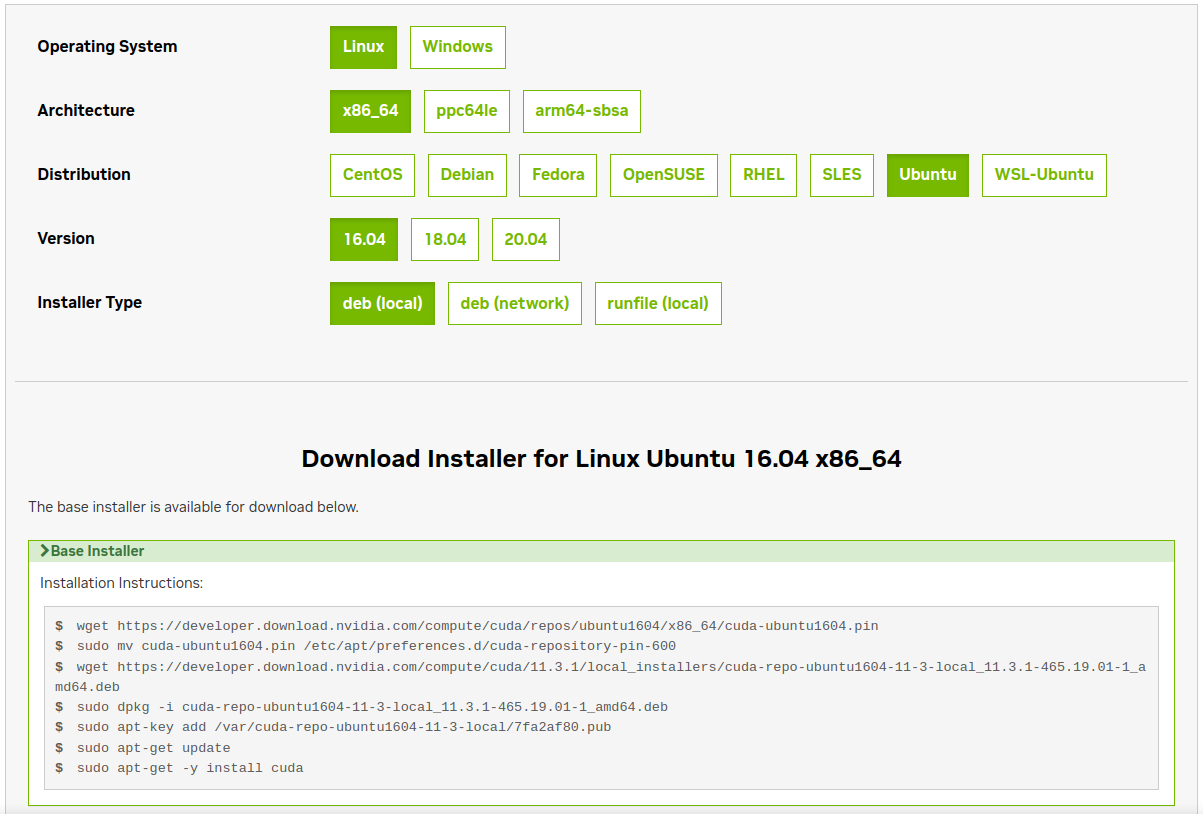Select the Windows operating system button
The height and width of the screenshot is (814, 1203).
[457, 47]
